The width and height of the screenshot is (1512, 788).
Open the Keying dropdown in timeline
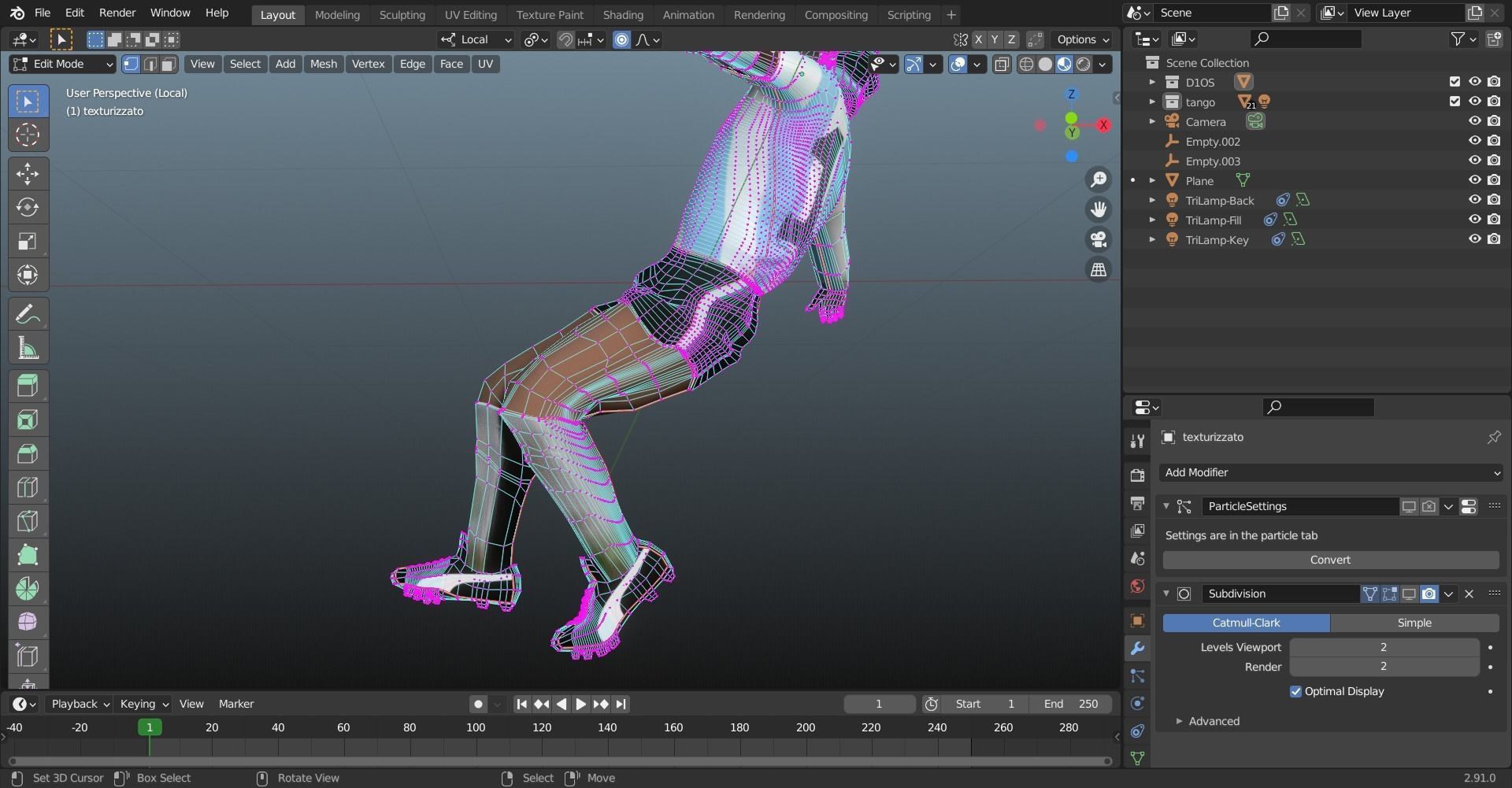coord(143,705)
